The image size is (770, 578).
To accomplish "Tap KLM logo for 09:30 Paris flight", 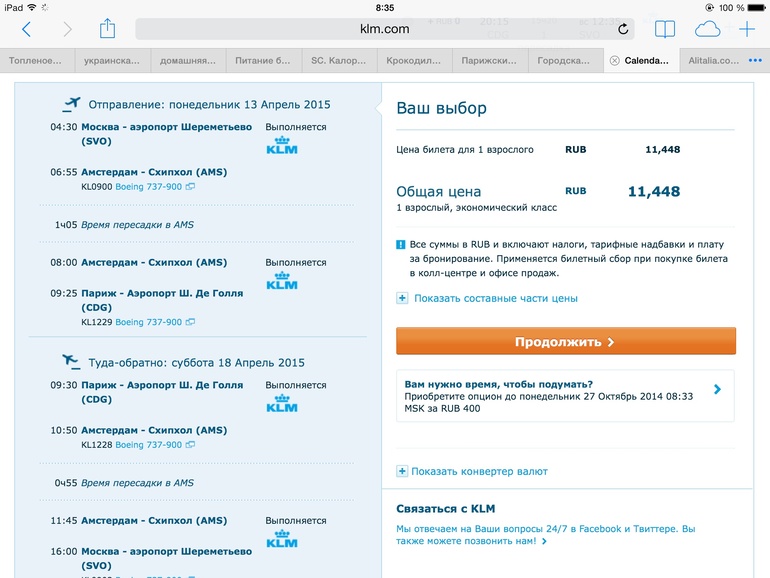I will click(x=282, y=404).
